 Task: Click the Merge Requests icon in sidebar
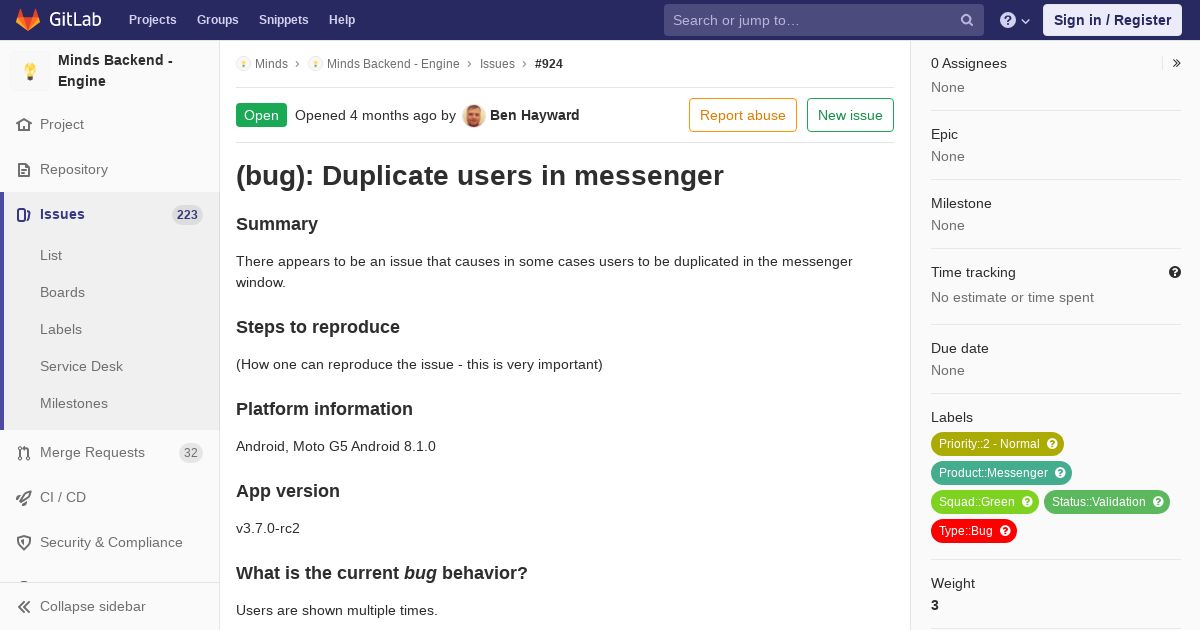click(x=24, y=453)
